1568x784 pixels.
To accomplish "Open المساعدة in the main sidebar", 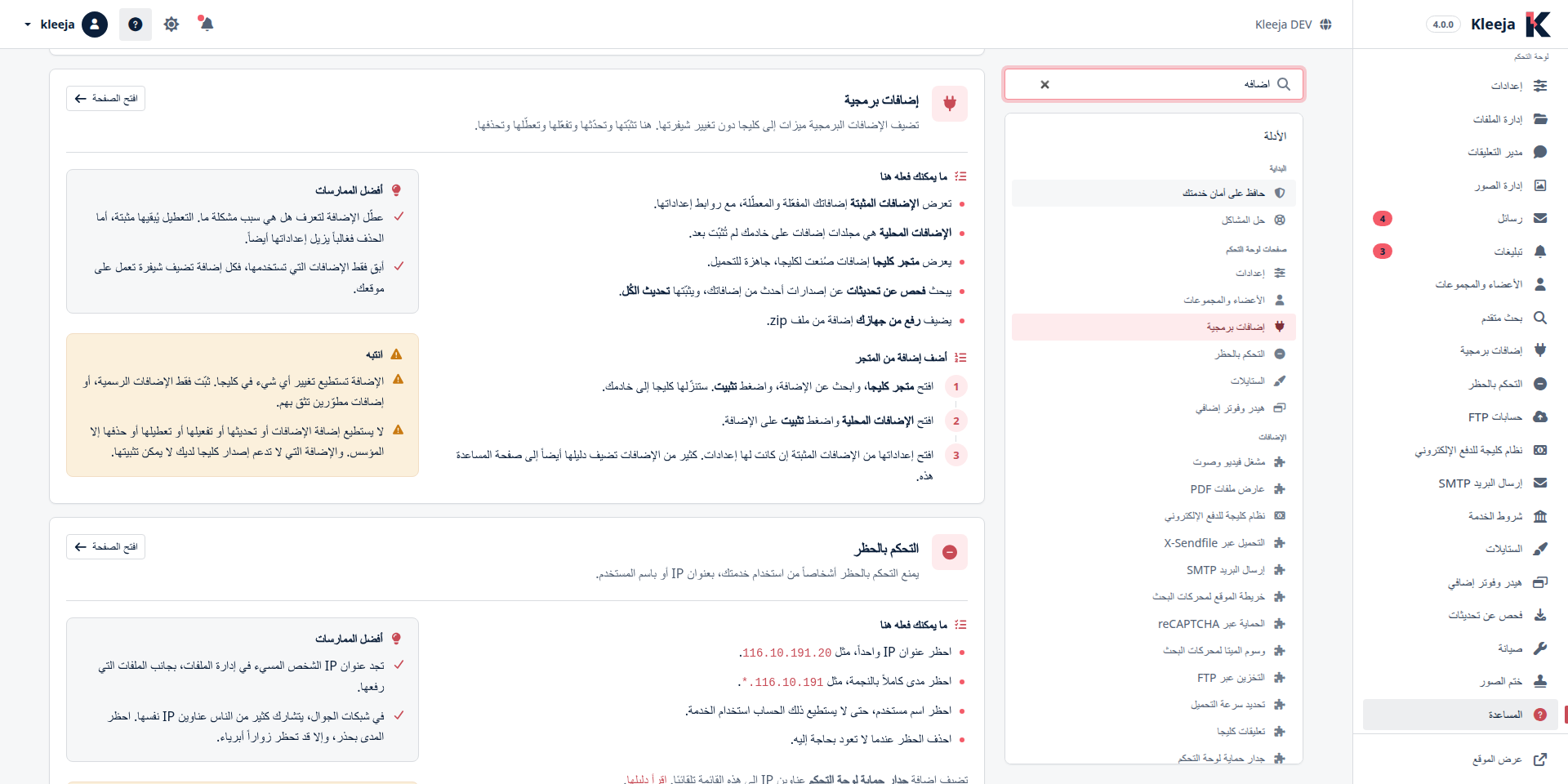I will tap(1460, 715).
